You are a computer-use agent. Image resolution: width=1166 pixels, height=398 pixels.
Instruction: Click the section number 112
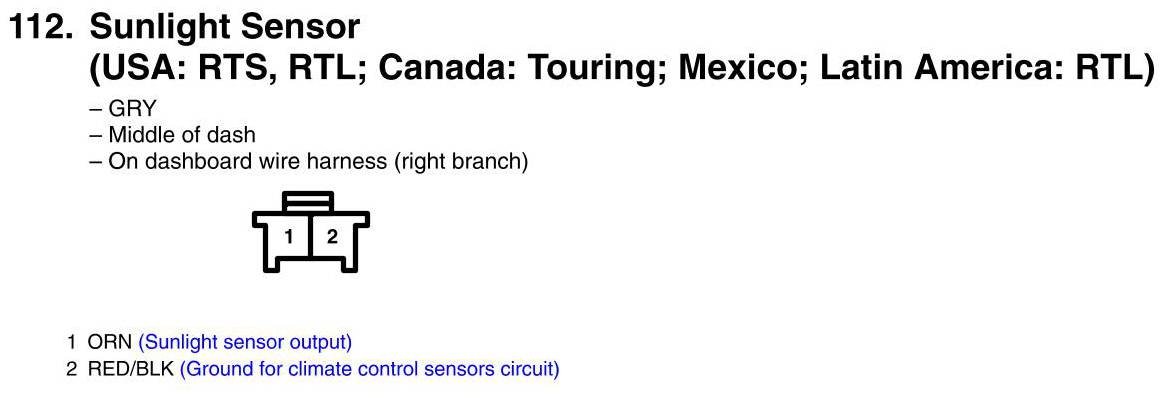pos(42,28)
